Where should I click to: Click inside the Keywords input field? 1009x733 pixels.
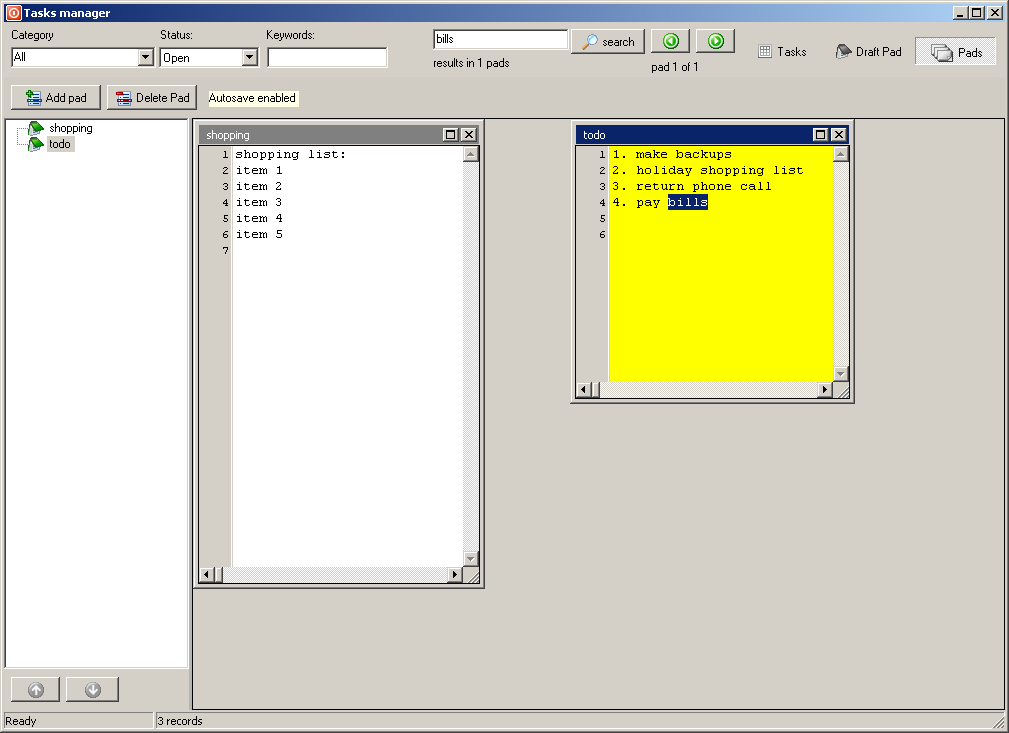[x=327, y=57]
